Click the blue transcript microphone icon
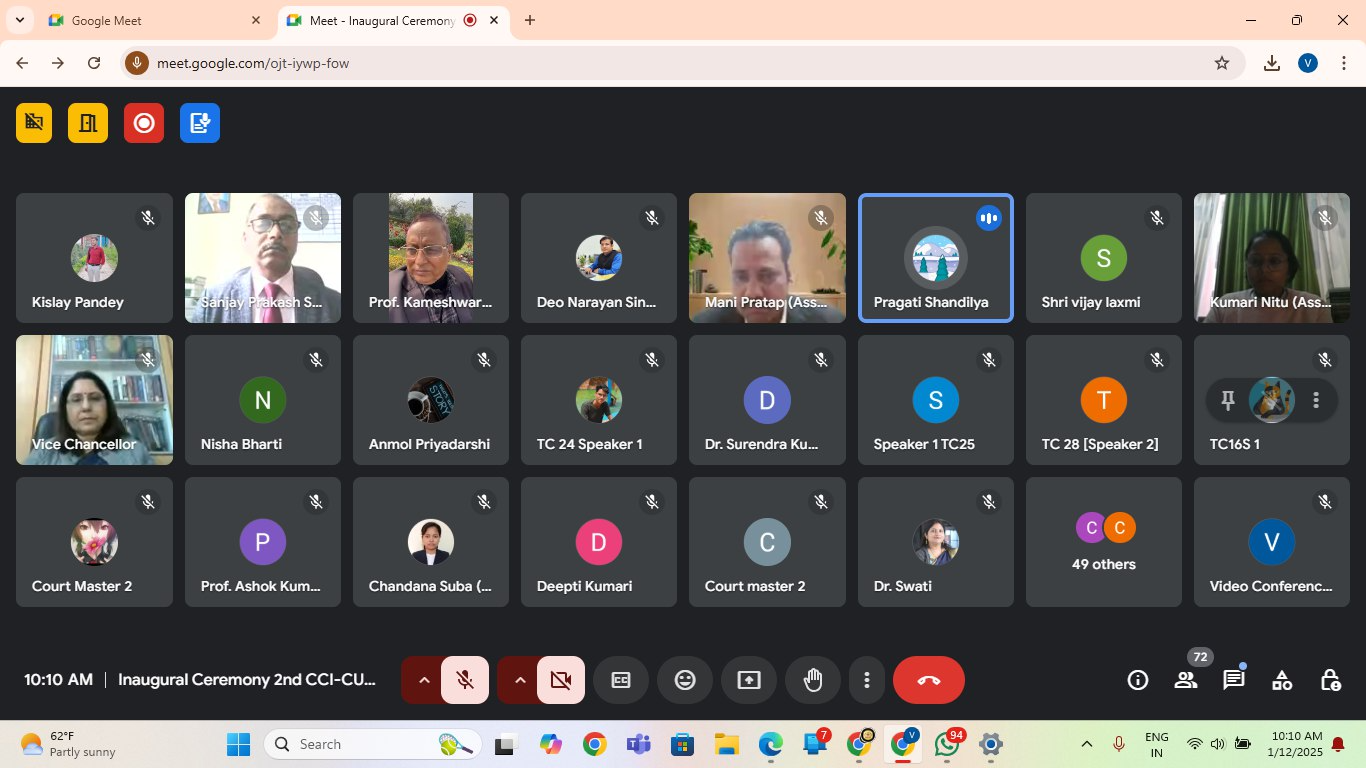This screenshot has height=768, width=1366. tap(200, 122)
